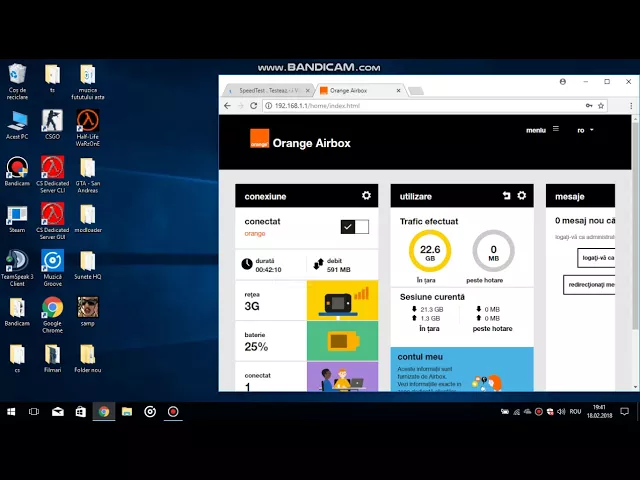
Task: Click the ROU language indicator
Action: [x=576, y=411]
